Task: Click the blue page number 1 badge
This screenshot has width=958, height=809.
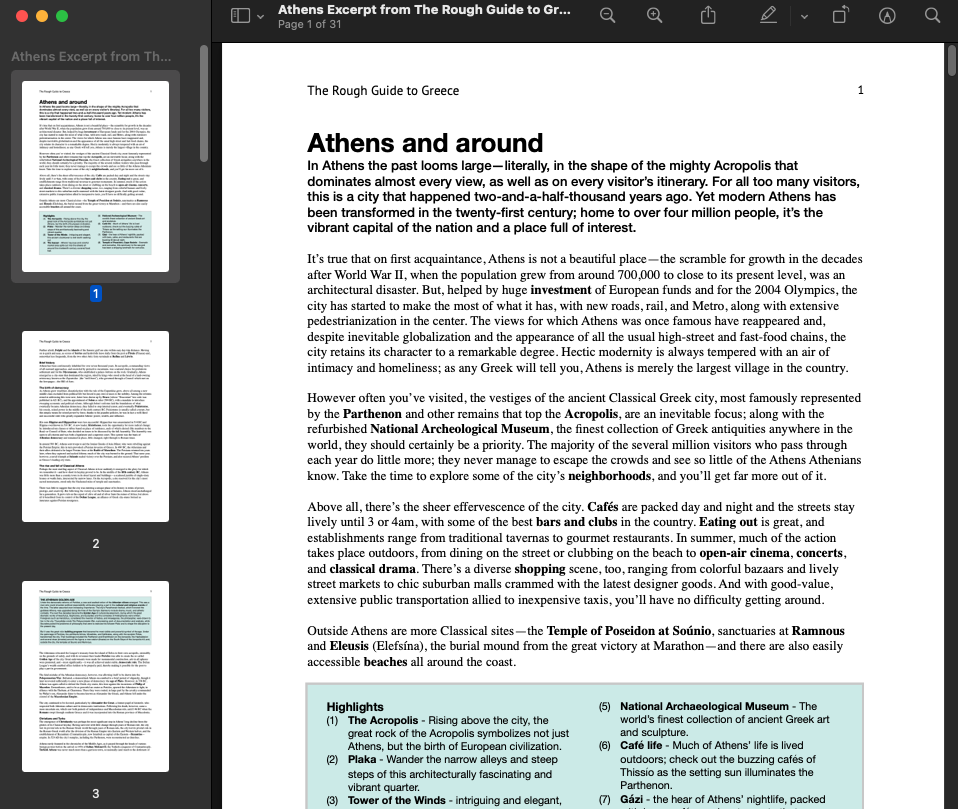Action: (x=95, y=294)
